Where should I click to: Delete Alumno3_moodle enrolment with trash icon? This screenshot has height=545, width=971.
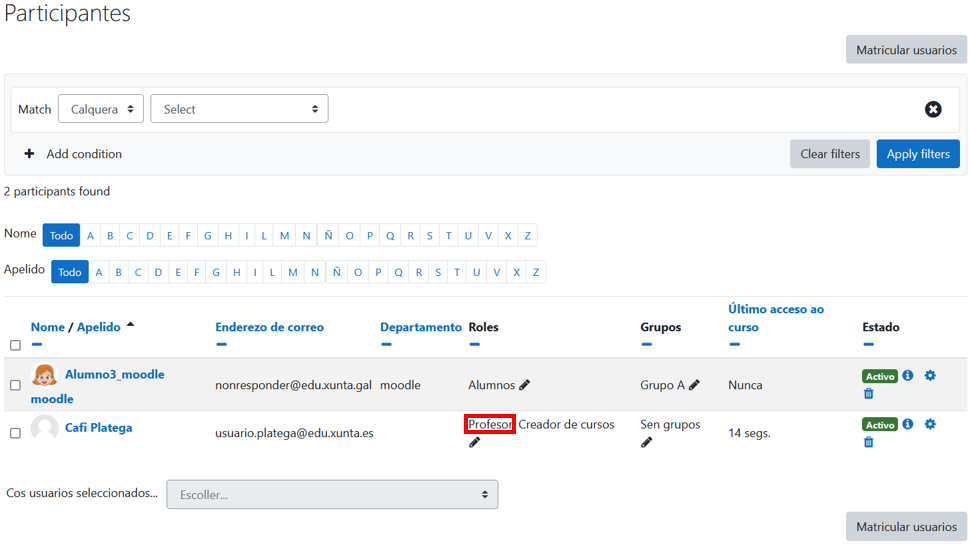click(868, 394)
